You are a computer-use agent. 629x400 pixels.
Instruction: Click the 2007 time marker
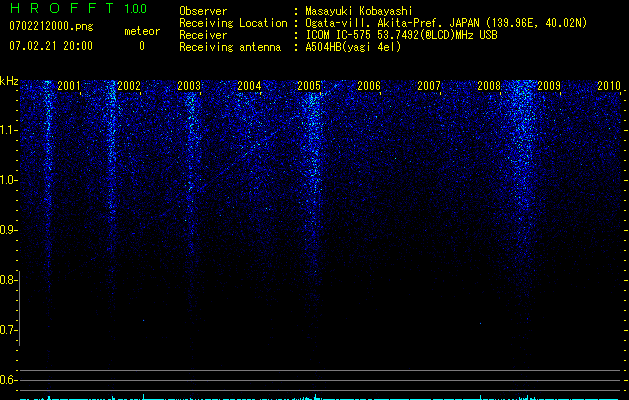click(x=428, y=85)
